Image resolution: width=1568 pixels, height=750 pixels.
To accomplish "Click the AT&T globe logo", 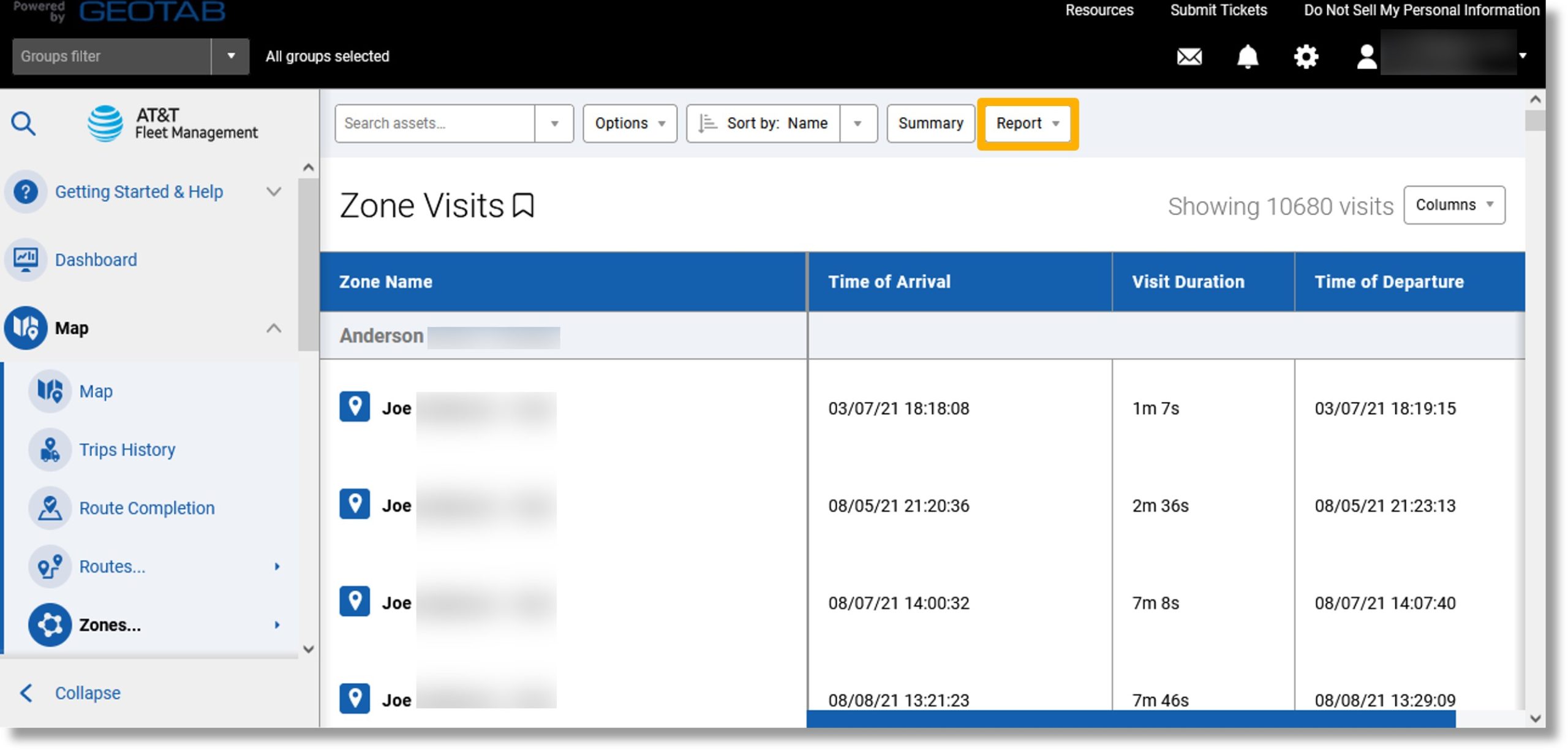I will pyautogui.click(x=105, y=123).
